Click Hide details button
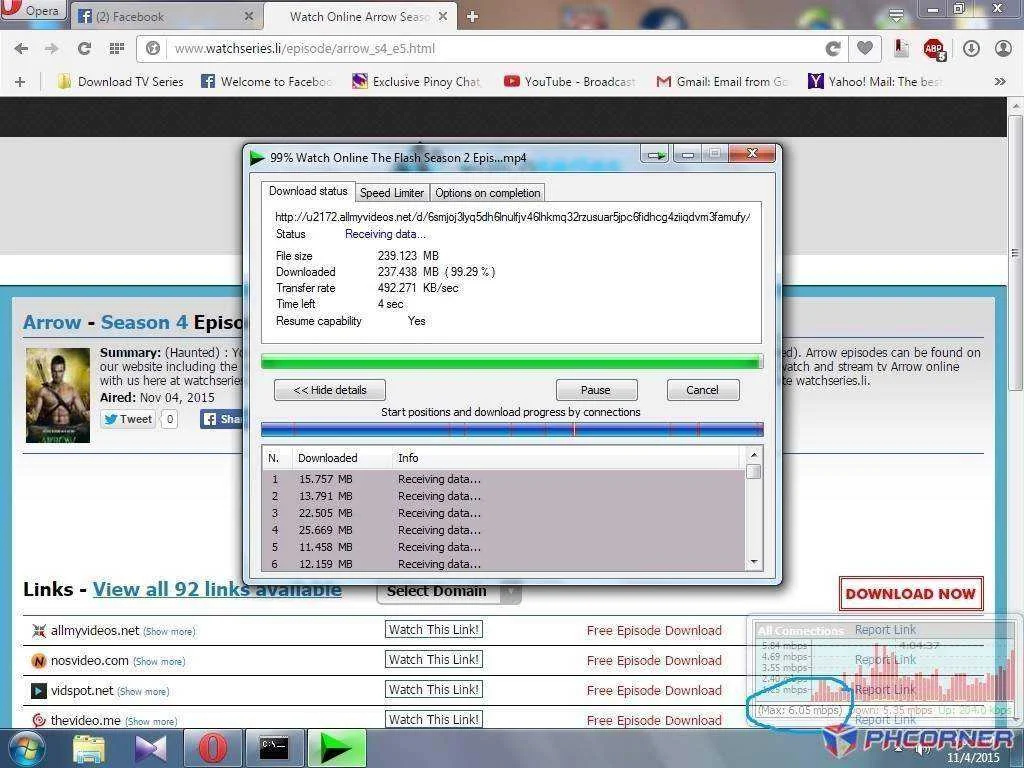 point(330,390)
